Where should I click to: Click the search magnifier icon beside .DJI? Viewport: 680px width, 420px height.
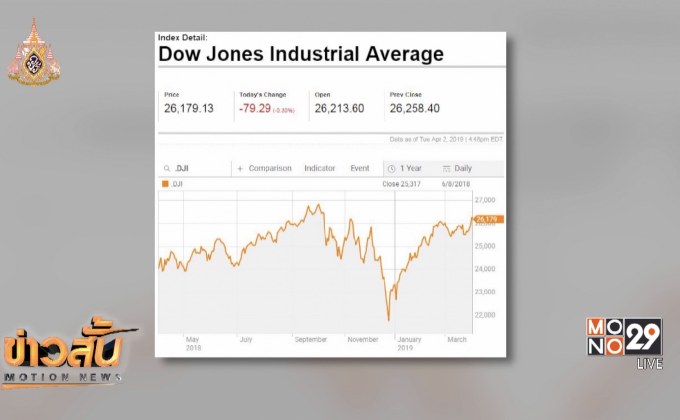167,168
